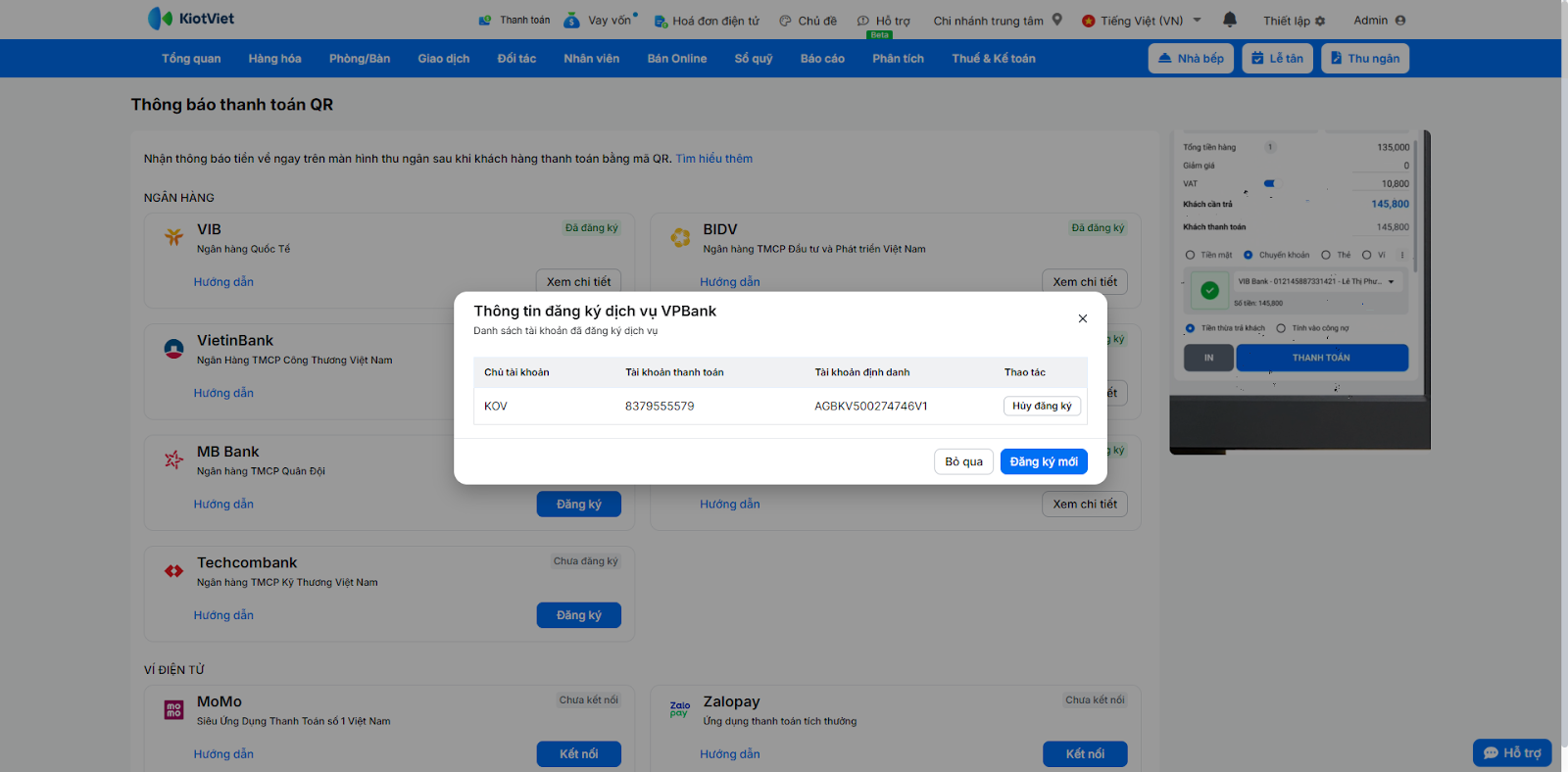Open the MoMo Hướng dẫn link

pos(223,754)
